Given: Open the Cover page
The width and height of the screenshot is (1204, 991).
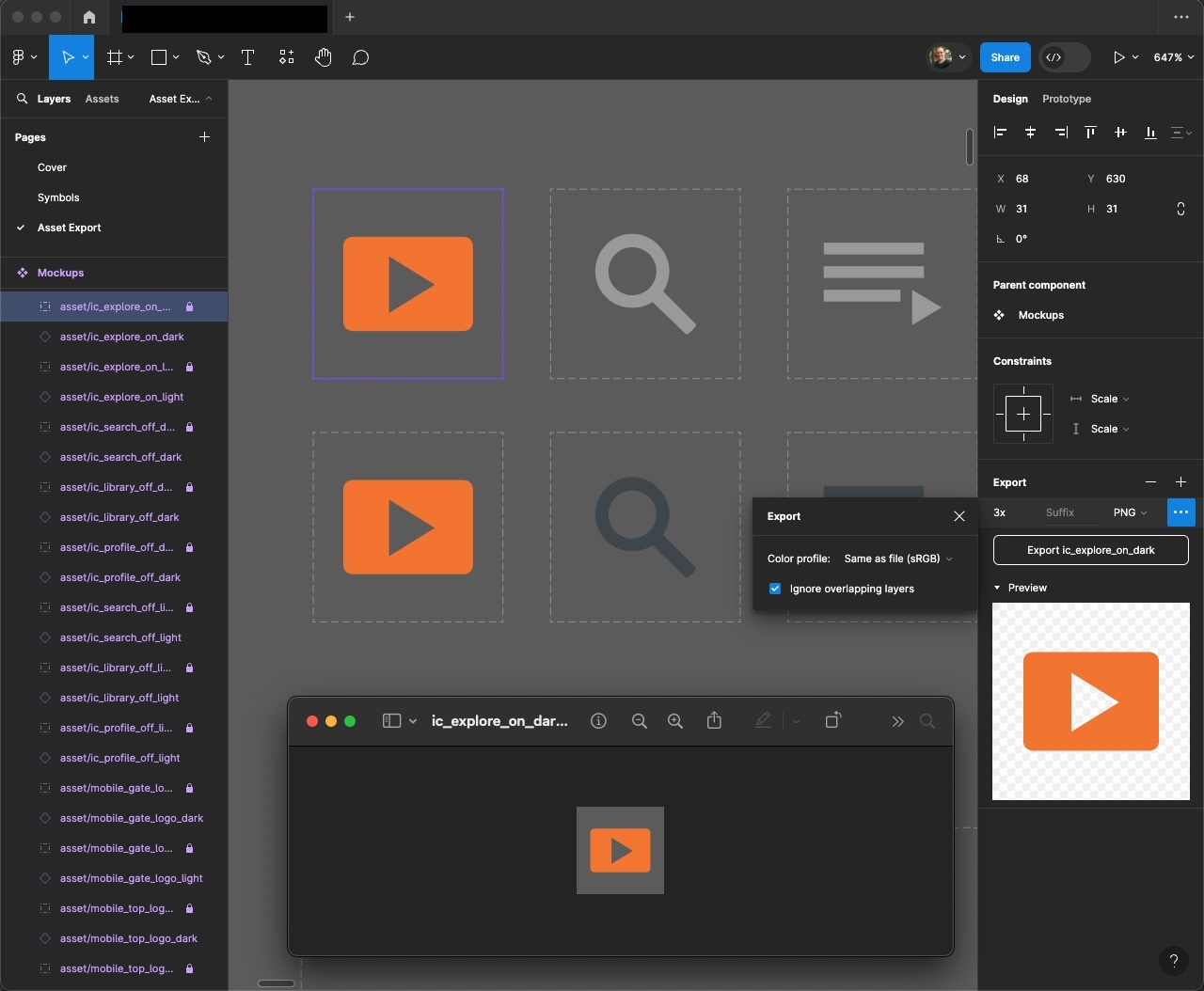Looking at the screenshot, I should [52, 167].
